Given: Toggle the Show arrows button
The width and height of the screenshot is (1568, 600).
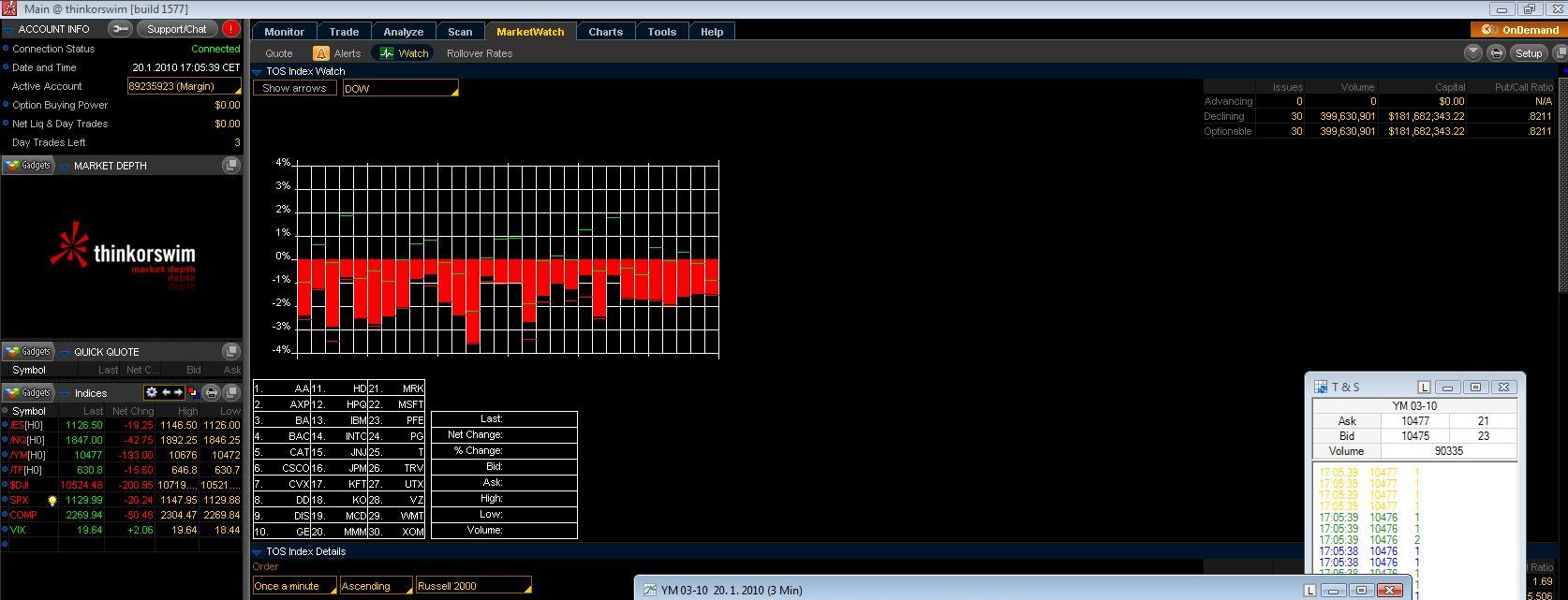Looking at the screenshot, I should 294,88.
